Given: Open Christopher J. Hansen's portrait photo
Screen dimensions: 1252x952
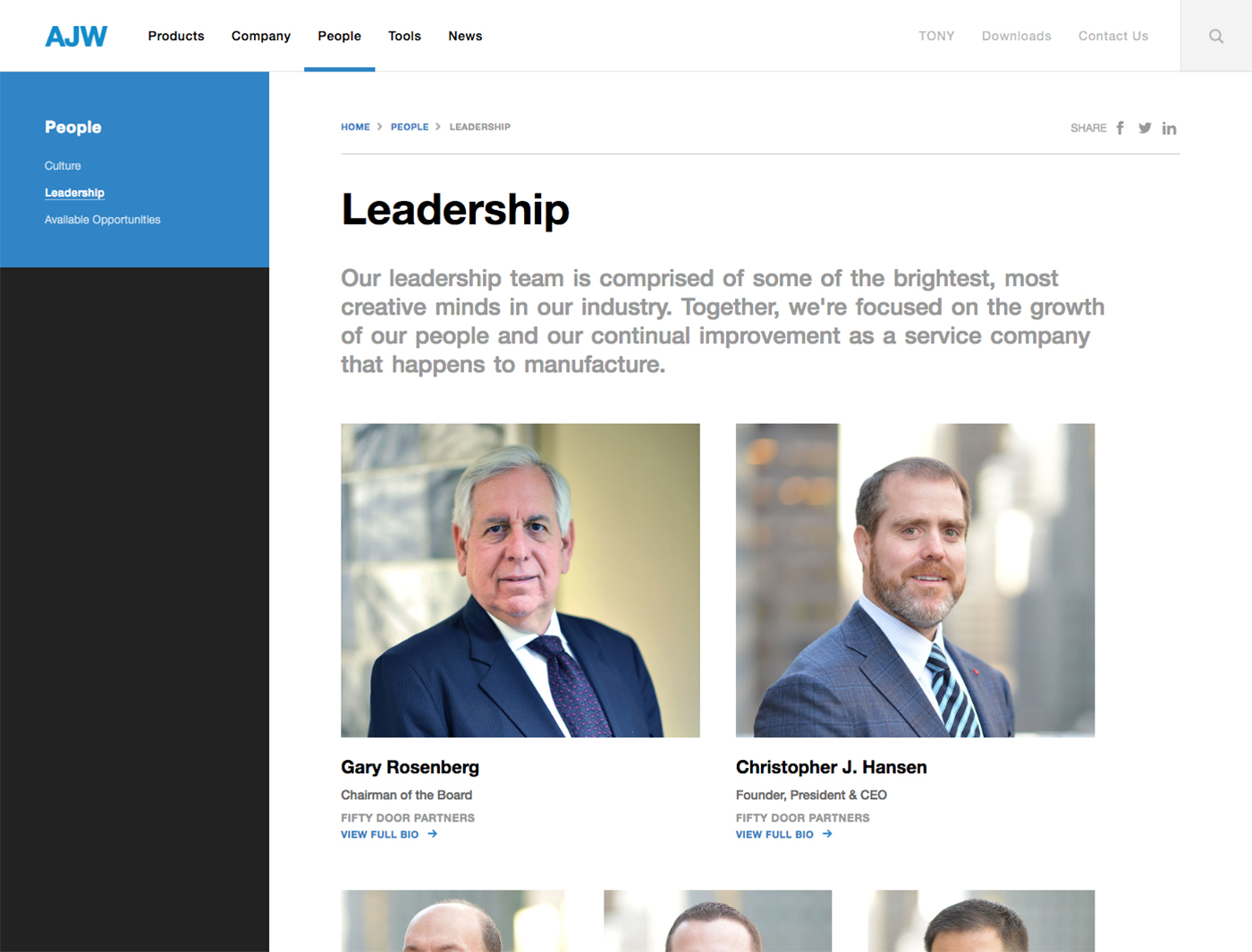Looking at the screenshot, I should pos(915,580).
